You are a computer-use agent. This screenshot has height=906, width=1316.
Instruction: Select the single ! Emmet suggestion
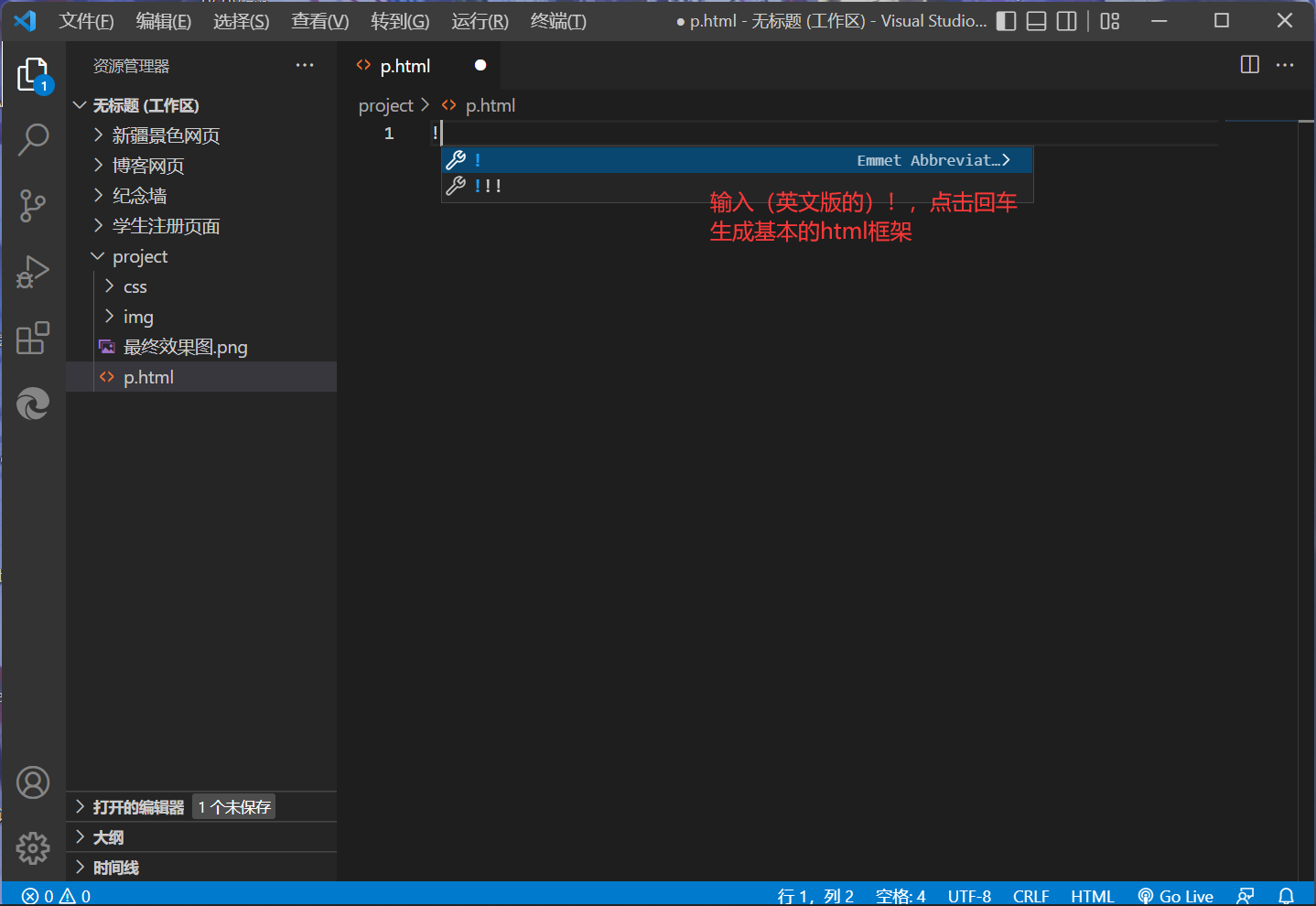pyautogui.click(x=738, y=160)
